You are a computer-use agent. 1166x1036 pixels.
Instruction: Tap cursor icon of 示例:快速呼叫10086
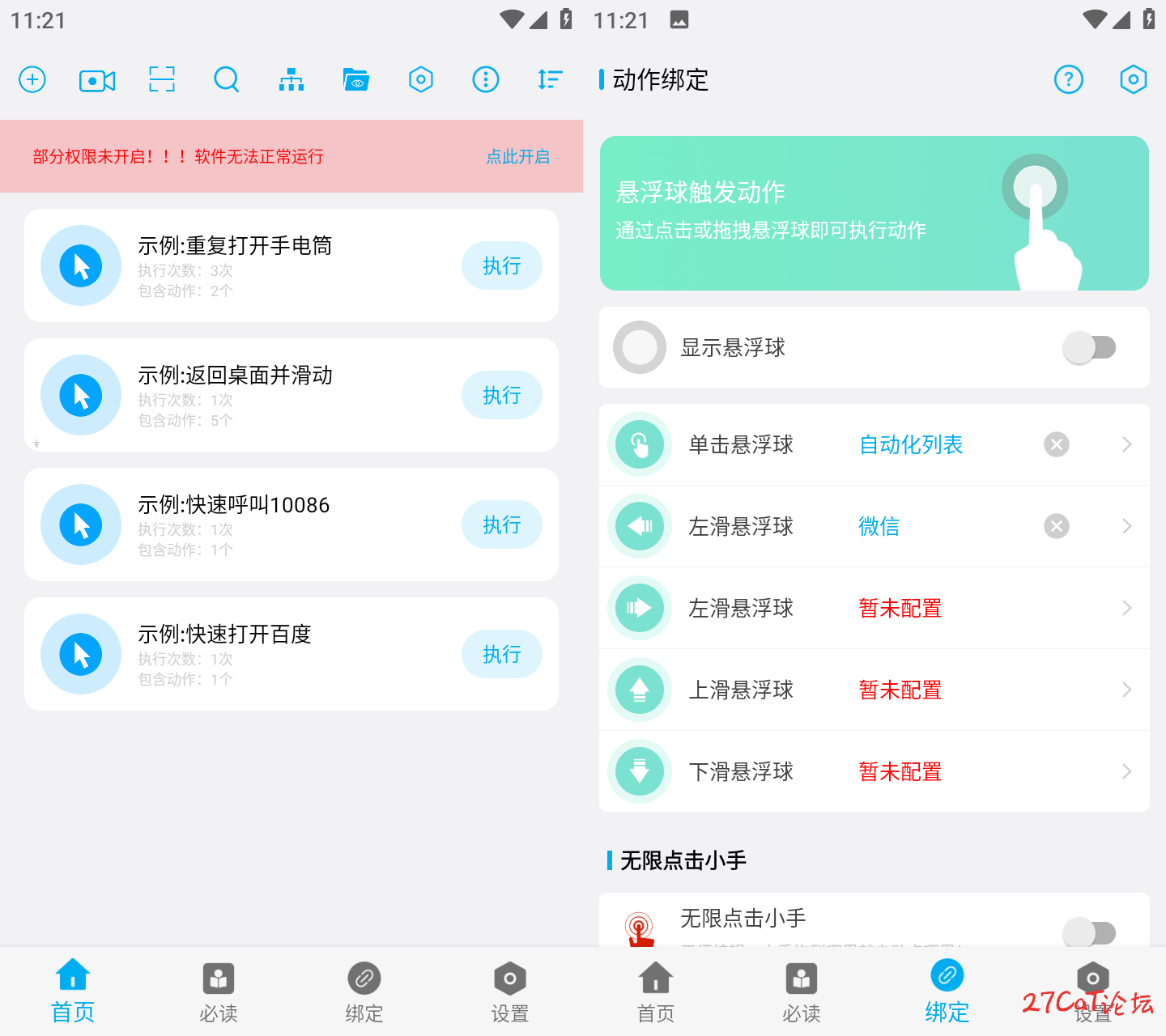coord(81,524)
